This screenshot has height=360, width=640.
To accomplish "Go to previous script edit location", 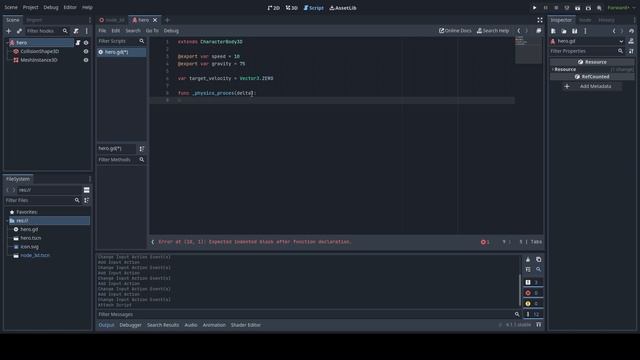I will coord(519,31).
